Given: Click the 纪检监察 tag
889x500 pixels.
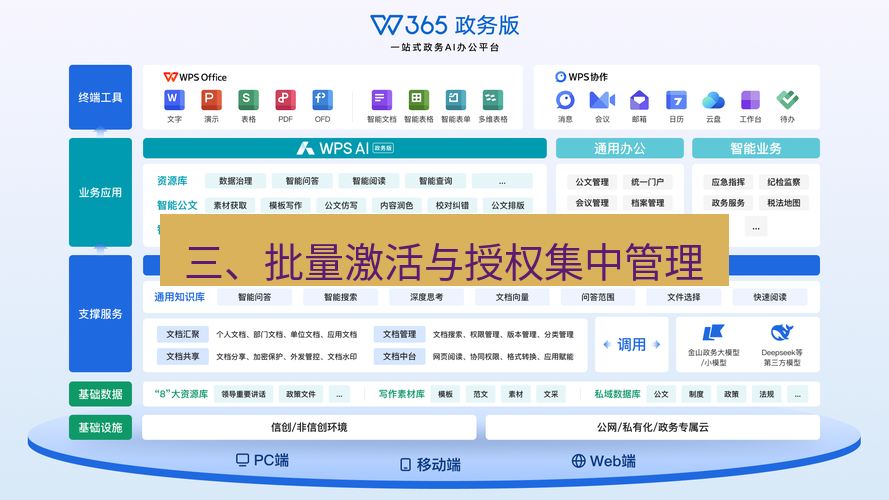Looking at the screenshot, I should [x=784, y=182].
